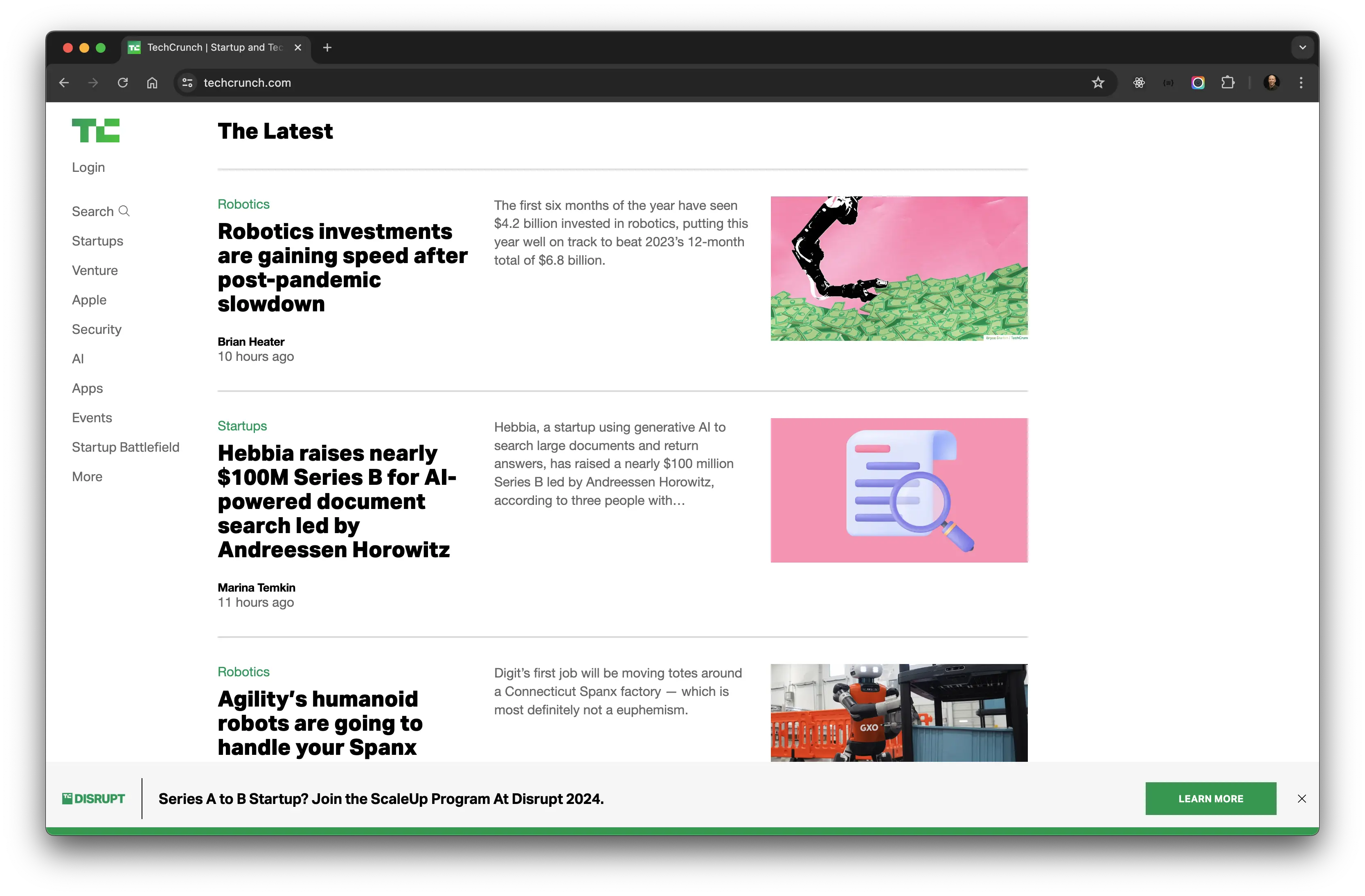Open the Chrome profile avatar

point(1272,83)
